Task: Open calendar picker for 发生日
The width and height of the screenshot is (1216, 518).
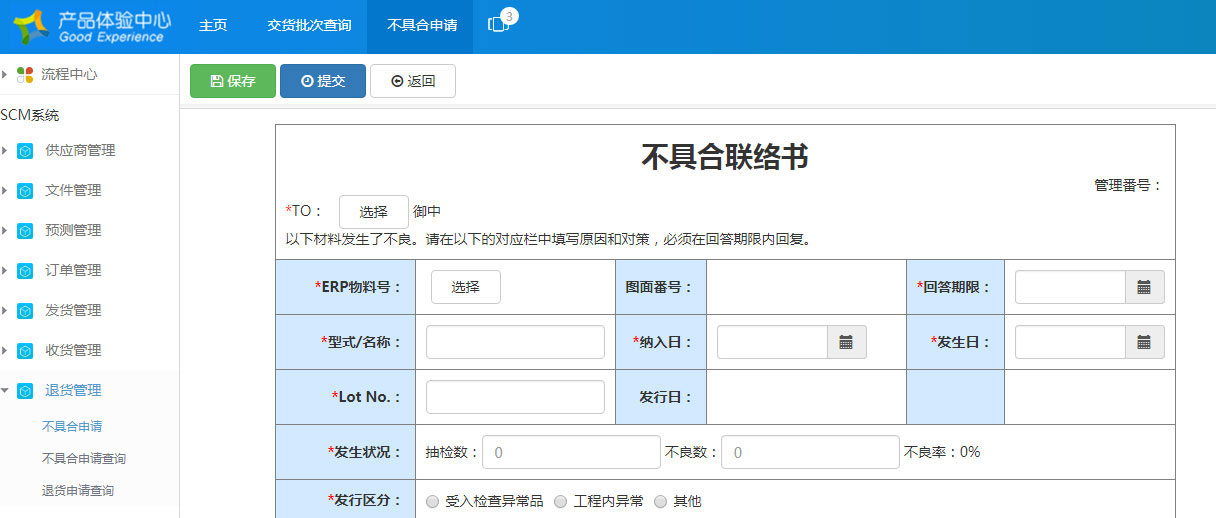Action: [1144, 342]
